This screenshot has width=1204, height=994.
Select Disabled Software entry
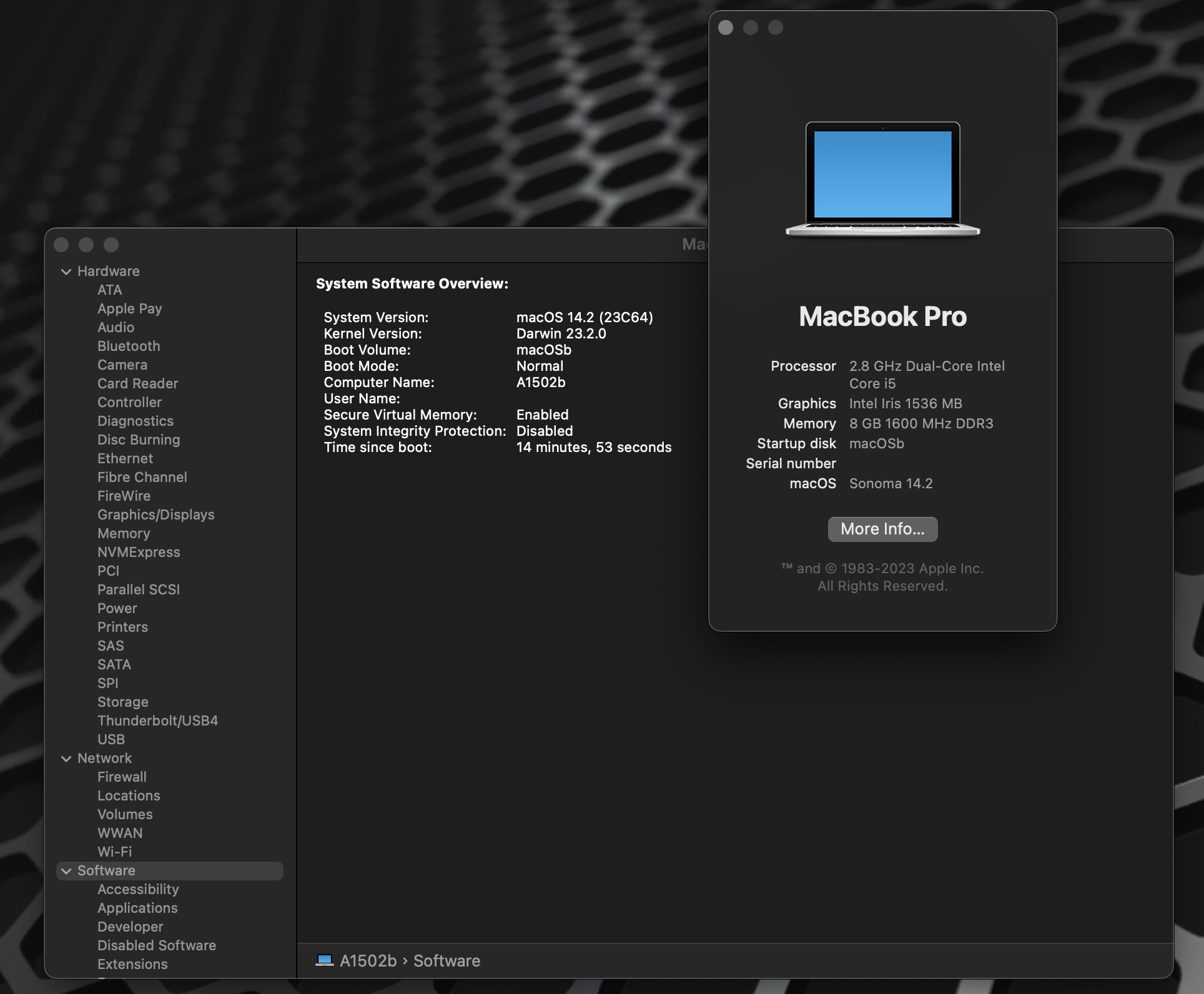pyautogui.click(x=156, y=945)
